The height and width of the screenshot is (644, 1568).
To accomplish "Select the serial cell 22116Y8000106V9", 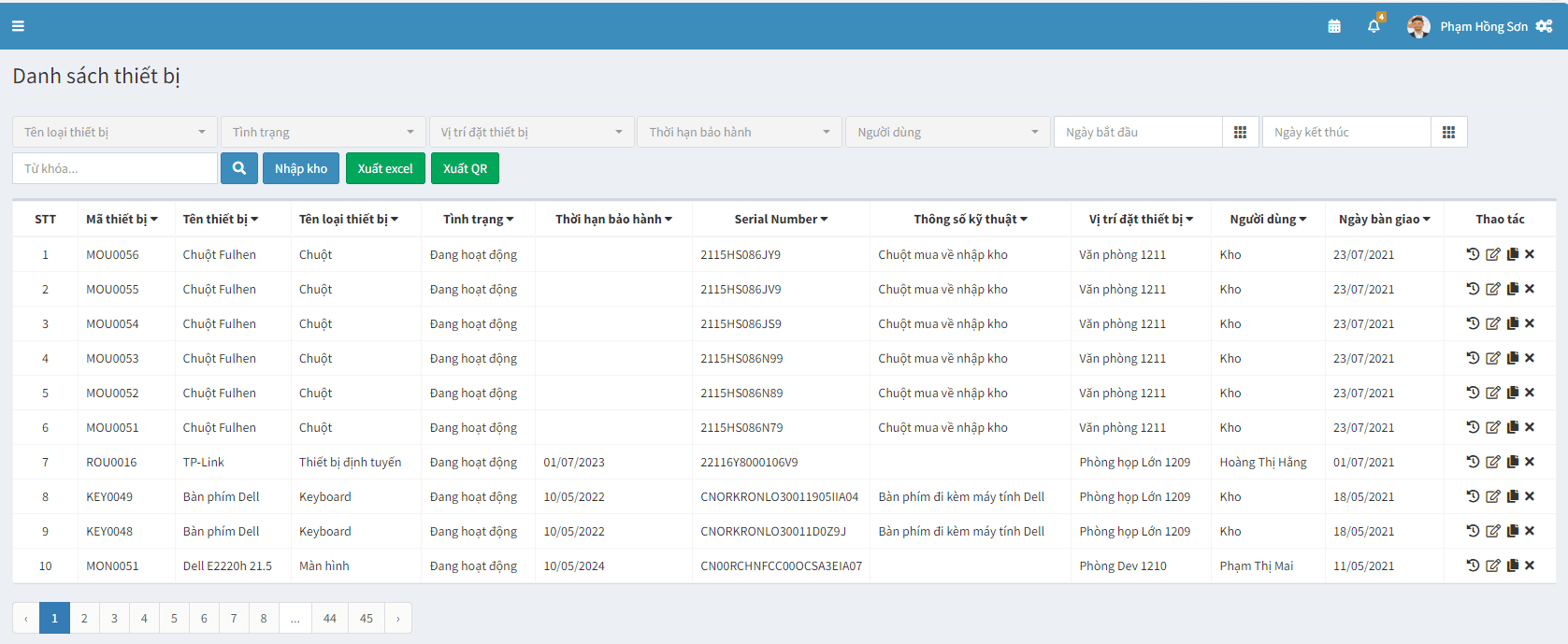I will point(749,462).
